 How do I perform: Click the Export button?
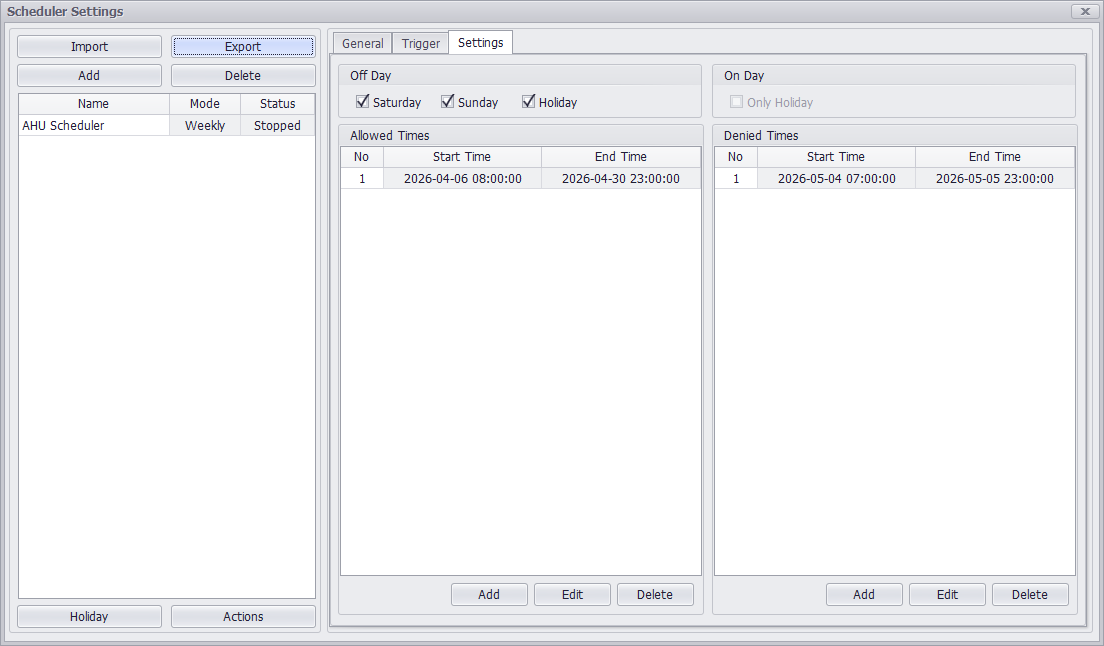point(243,47)
